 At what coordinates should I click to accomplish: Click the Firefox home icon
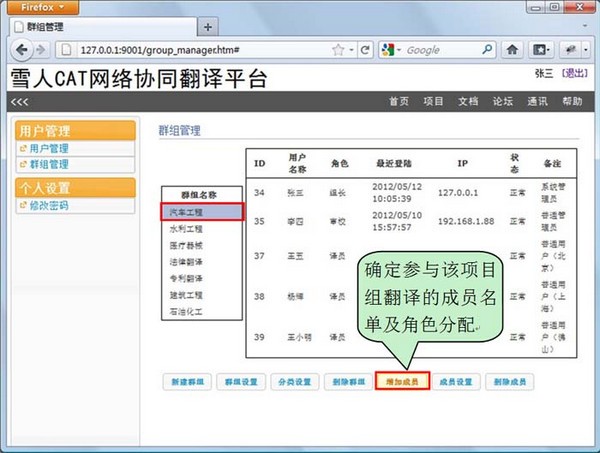tap(512, 50)
